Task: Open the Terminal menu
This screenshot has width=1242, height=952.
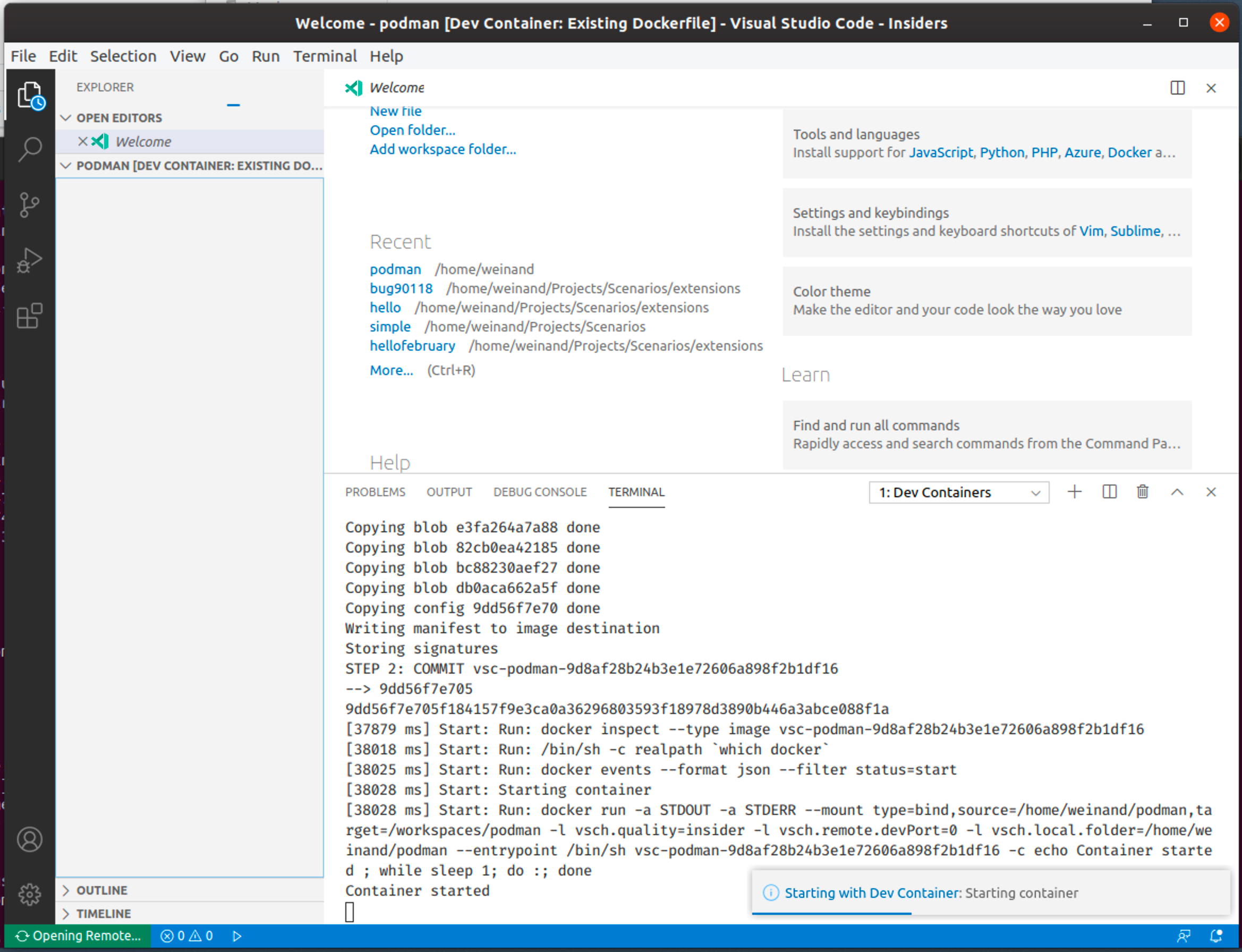Action: [x=325, y=56]
